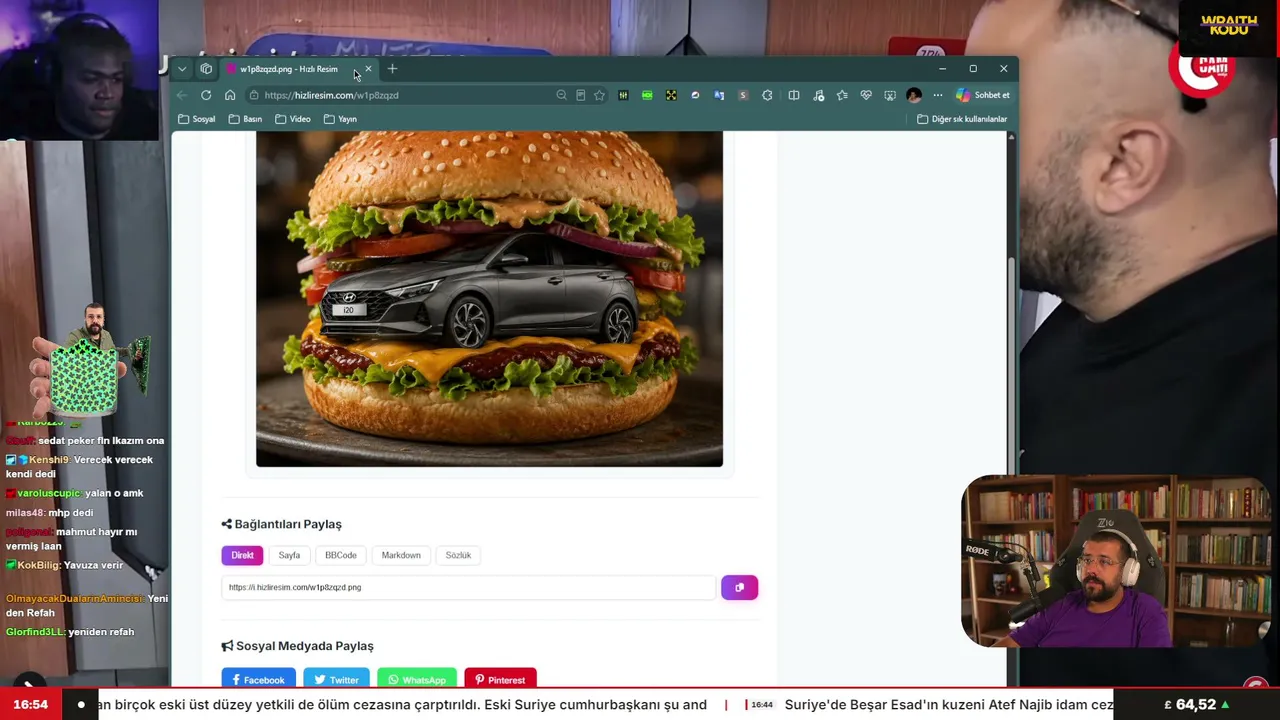Open browser essentials heart icon
1280x720 pixels.
pyautogui.click(x=866, y=95)
